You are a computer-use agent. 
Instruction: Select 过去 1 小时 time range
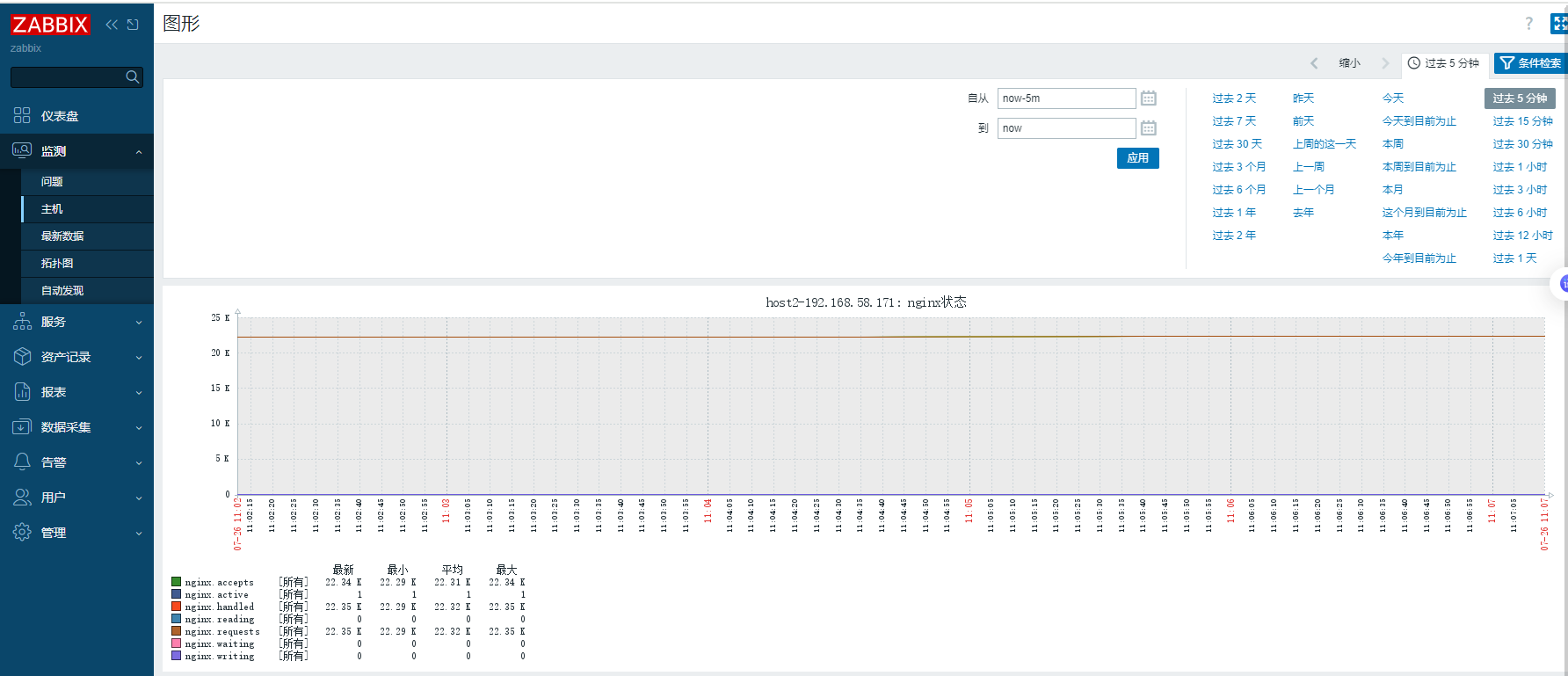(x=1520, y=167)
